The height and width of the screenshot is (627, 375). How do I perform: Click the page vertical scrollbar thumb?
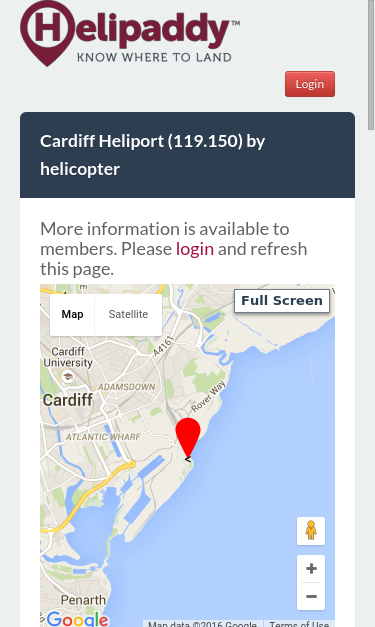371,65
